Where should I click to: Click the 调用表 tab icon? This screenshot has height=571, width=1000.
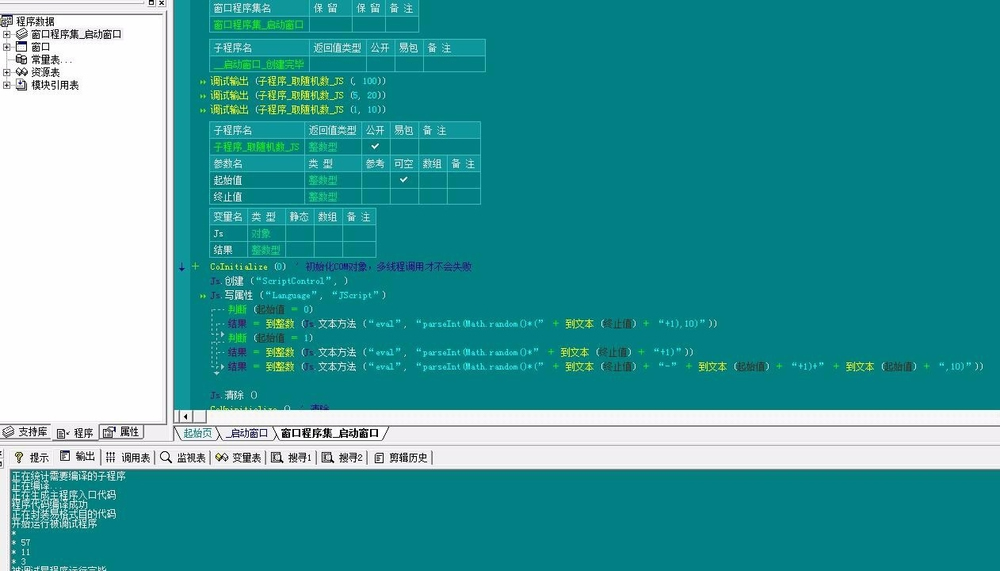[x=111, y=457]
